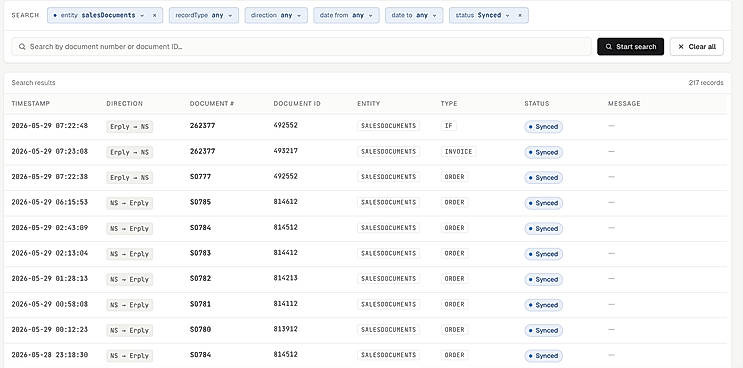Viewport: 743px width, 368px height.
Task: Click document number S0777
Action: (x=200, y=176)
